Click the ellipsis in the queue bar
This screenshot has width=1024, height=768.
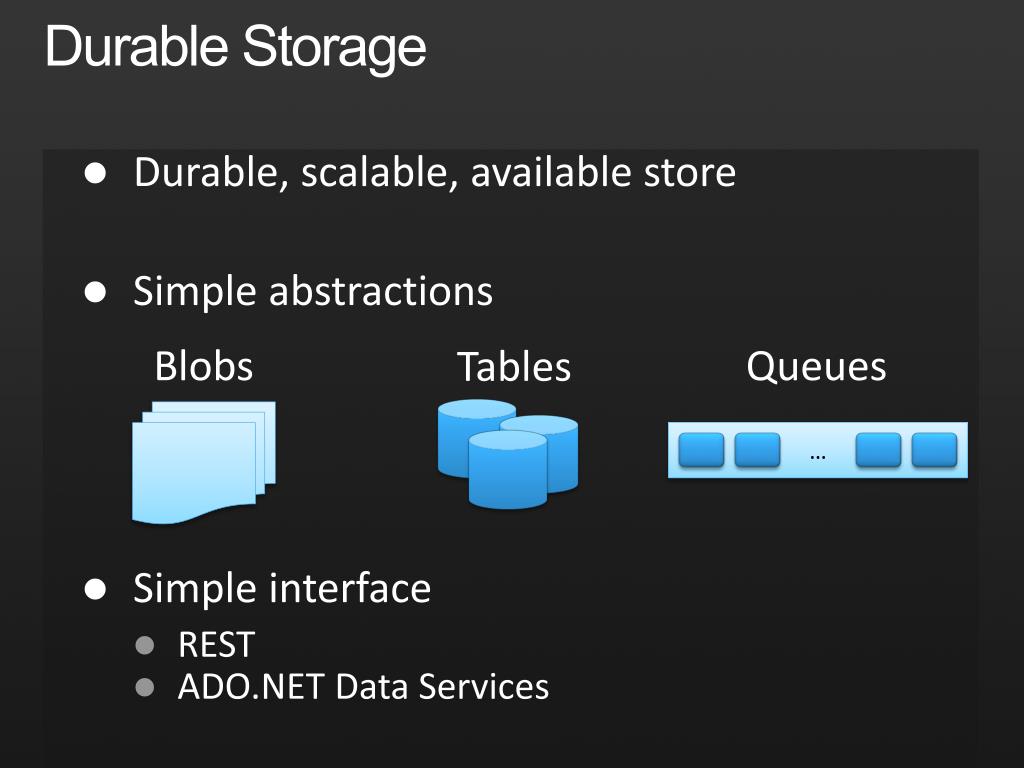tap(818, 456)
